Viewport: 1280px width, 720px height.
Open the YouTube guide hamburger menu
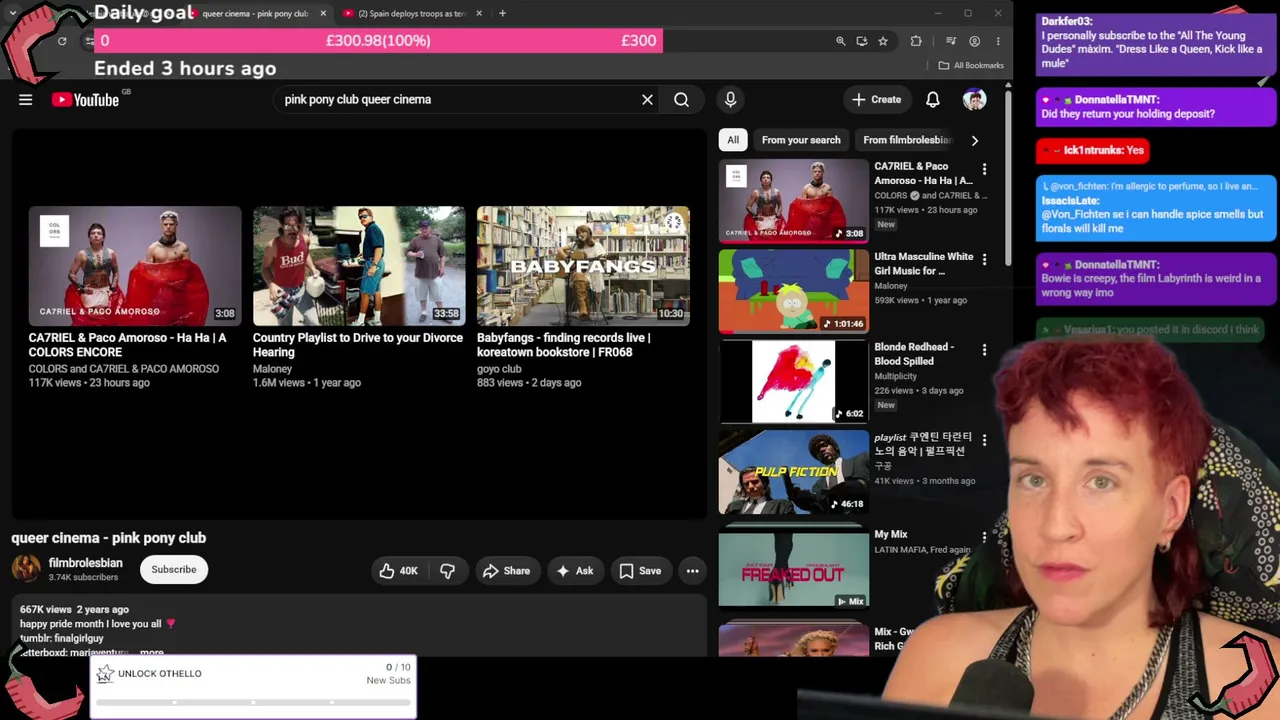point(26,99)
